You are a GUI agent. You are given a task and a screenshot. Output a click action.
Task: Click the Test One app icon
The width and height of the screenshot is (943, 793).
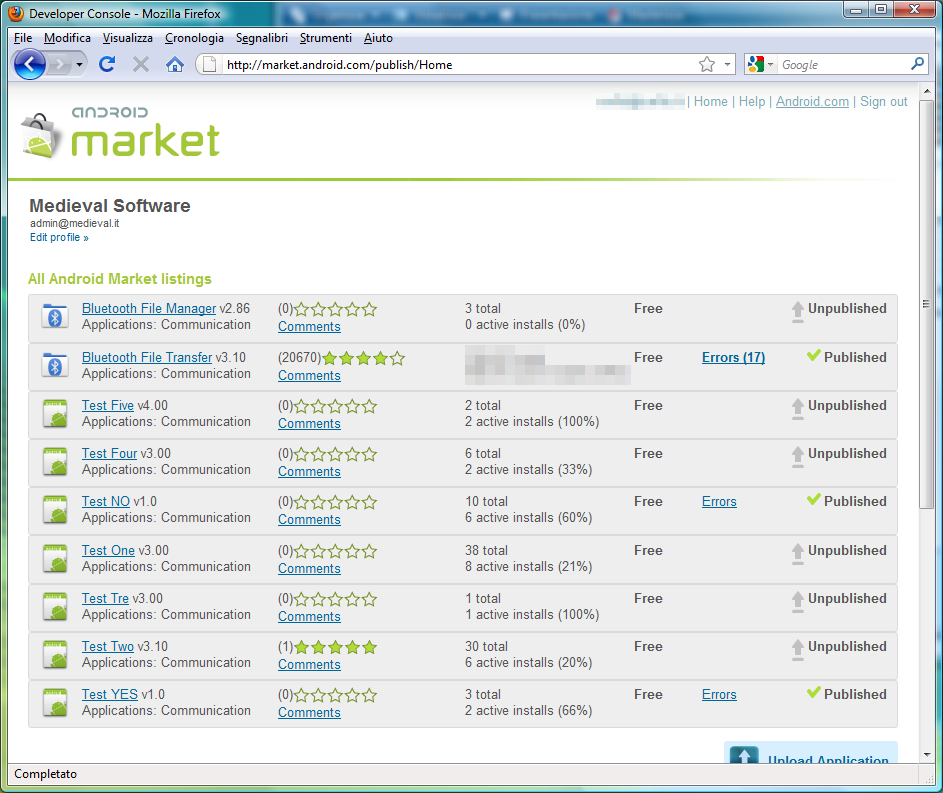[55, 559]
